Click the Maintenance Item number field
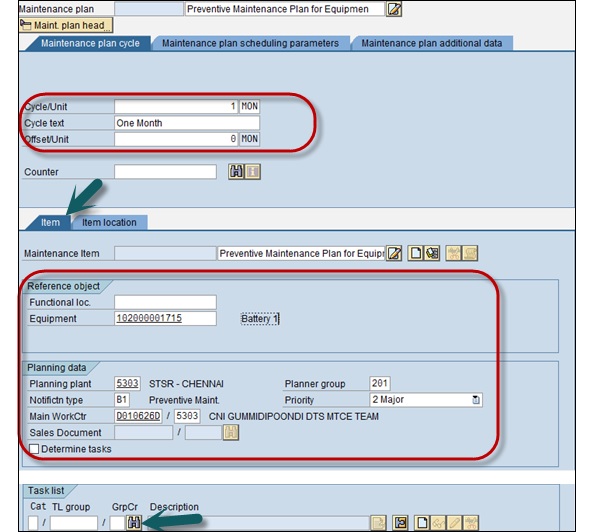 [x=165, y=253]
